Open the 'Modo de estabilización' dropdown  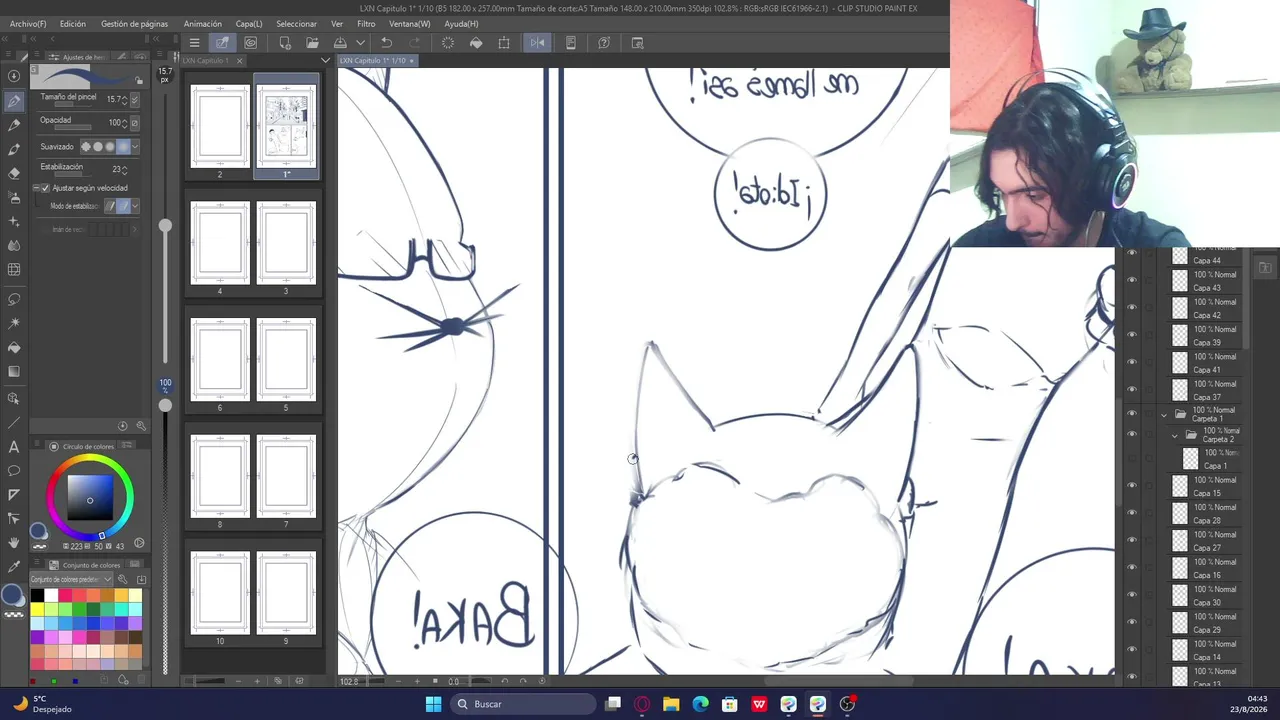(135, 206)
